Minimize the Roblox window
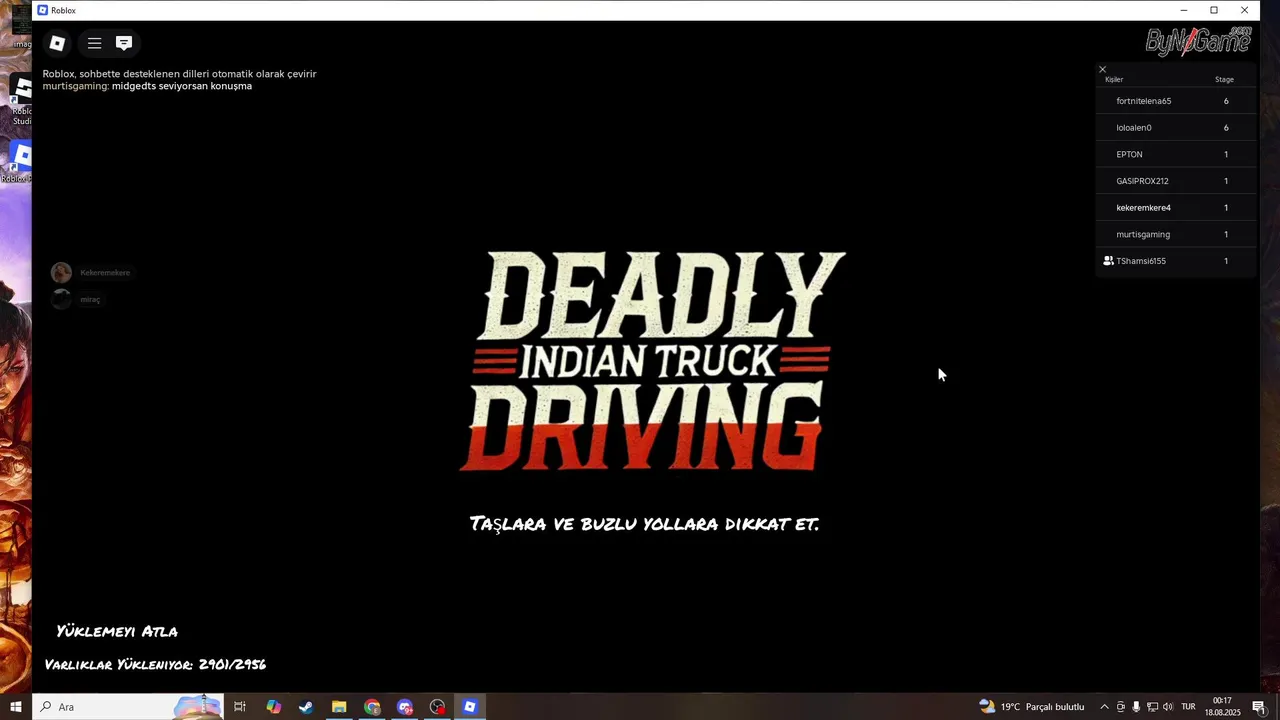This screenshot has width=1280, height=720. pyautogui.click(x=1184, y=10)
